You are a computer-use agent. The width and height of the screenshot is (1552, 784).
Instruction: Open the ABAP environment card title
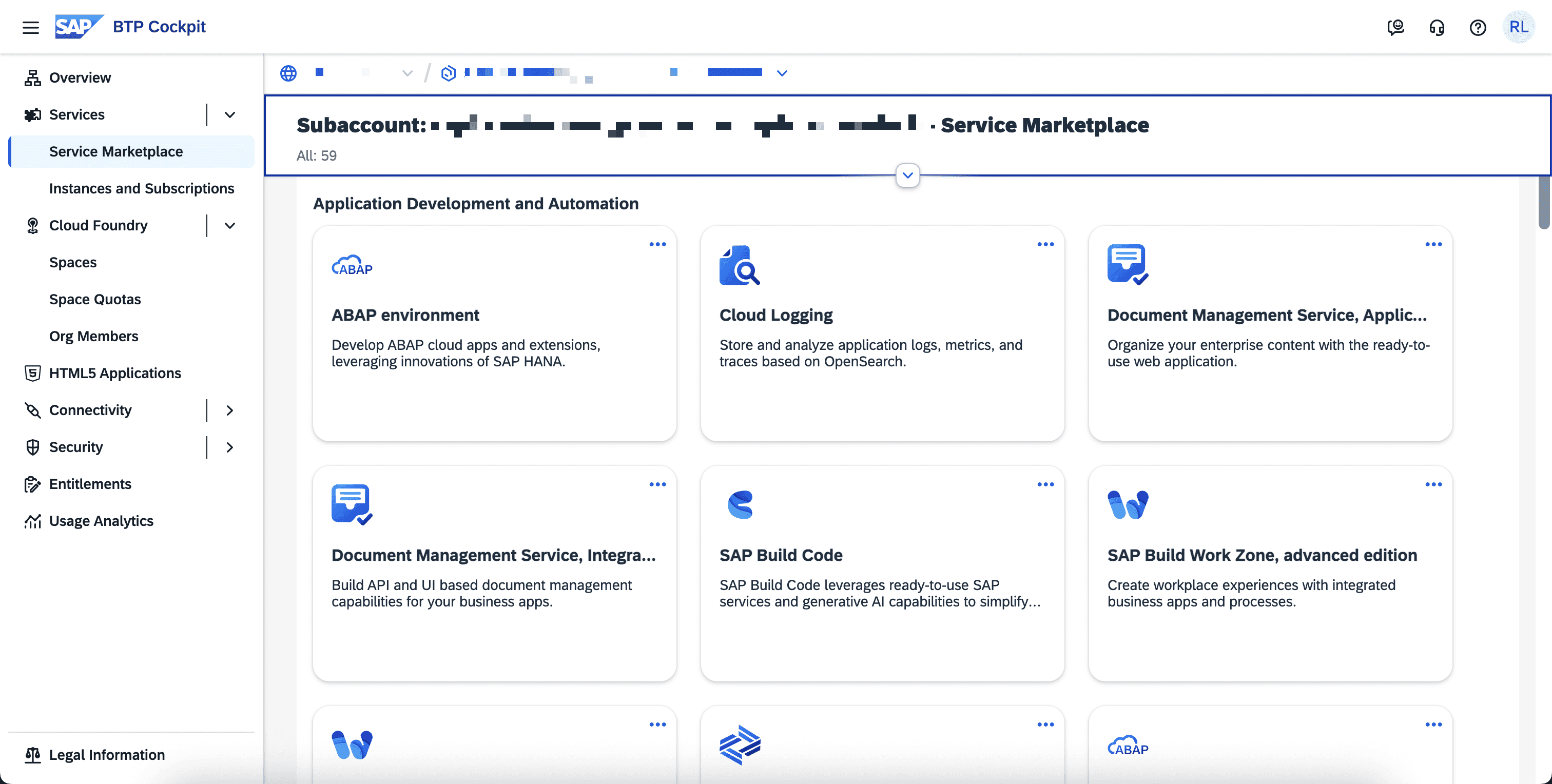point(405,315)
